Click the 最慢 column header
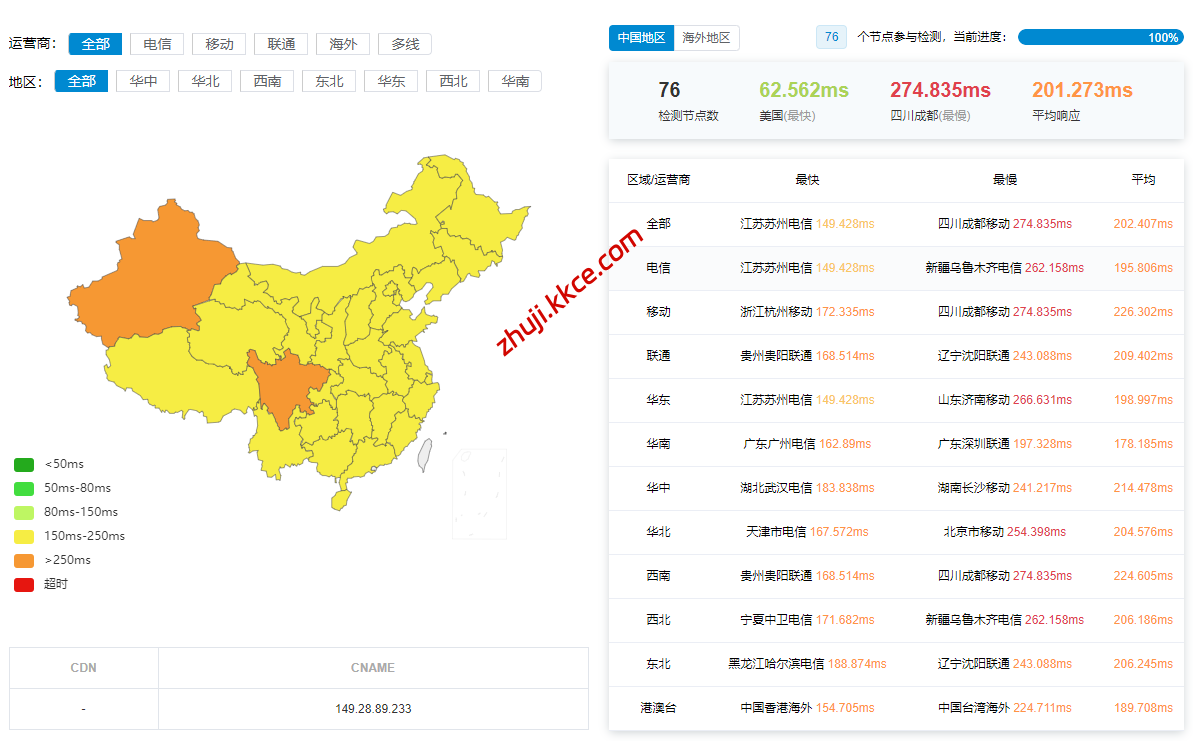The image size is (1193, 741). 1004,180
